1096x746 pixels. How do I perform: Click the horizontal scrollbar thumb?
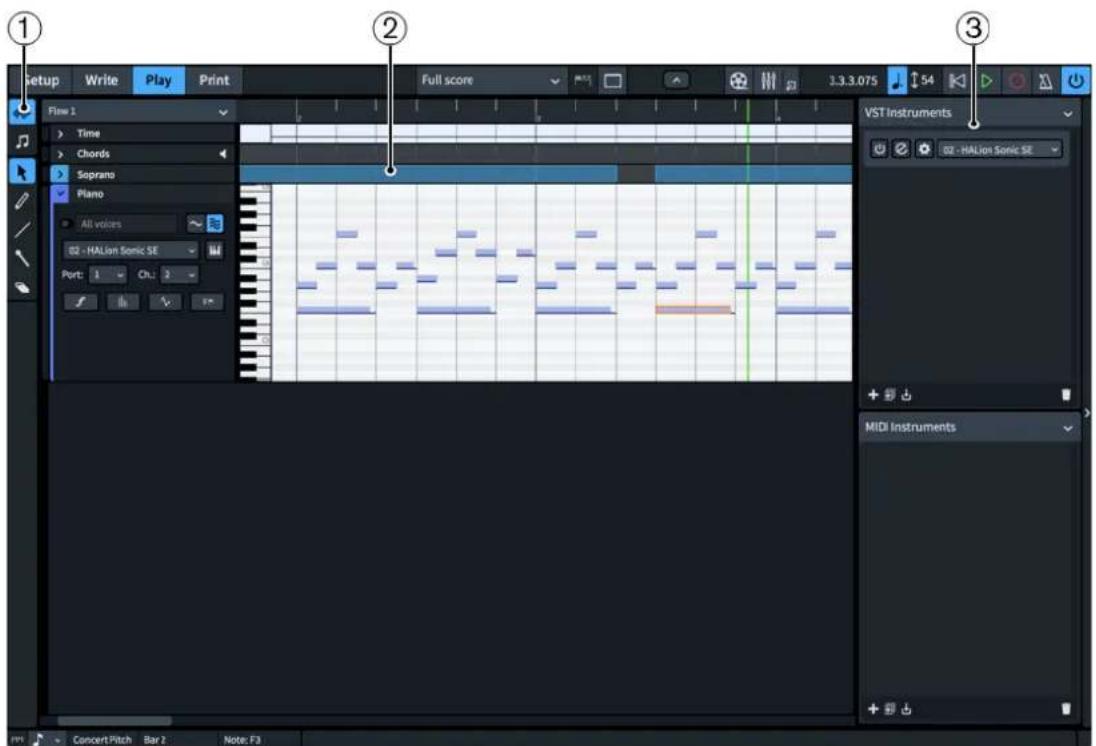pyautogui.click(x=115, y=721)
